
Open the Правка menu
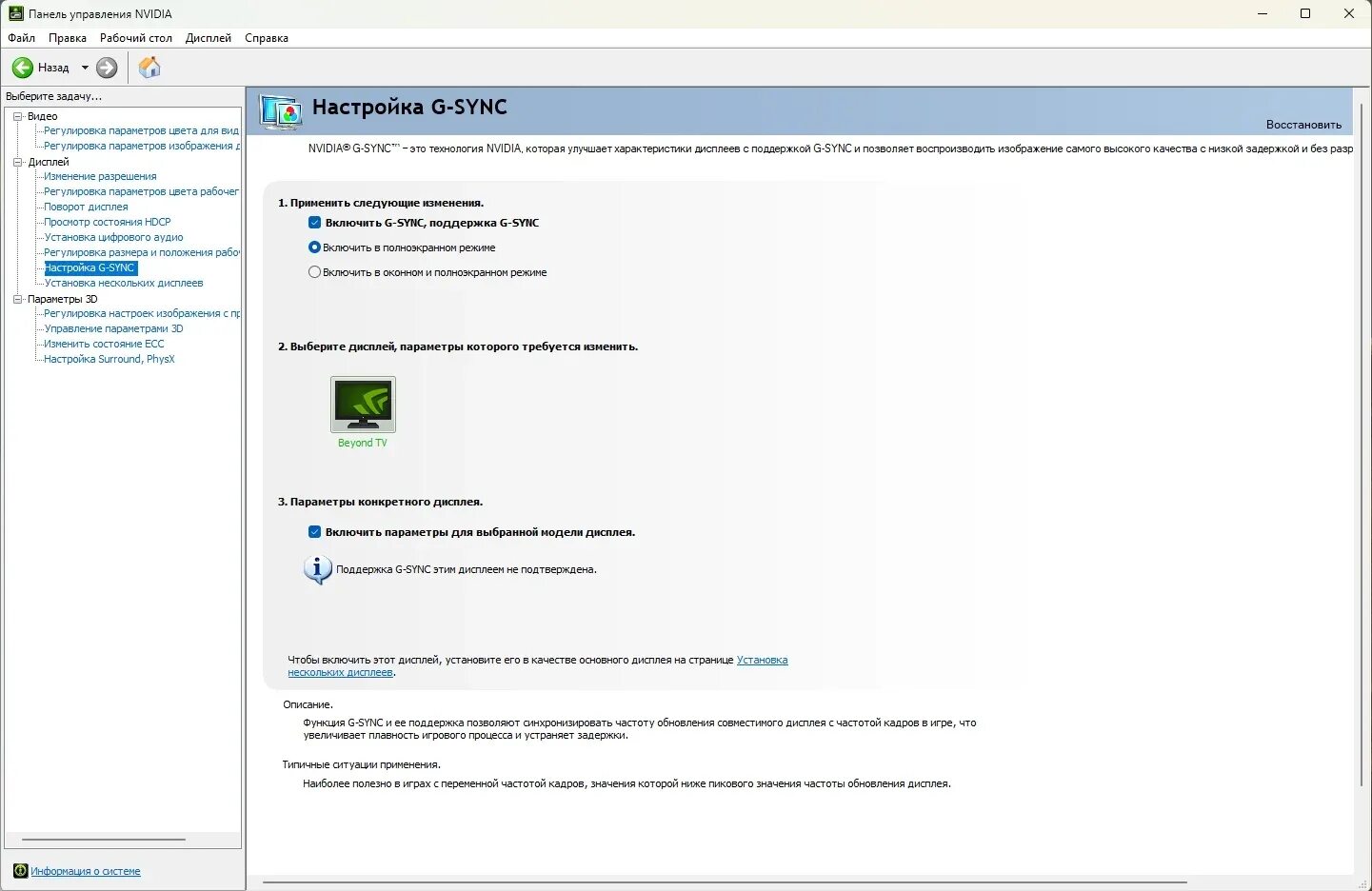67,38
